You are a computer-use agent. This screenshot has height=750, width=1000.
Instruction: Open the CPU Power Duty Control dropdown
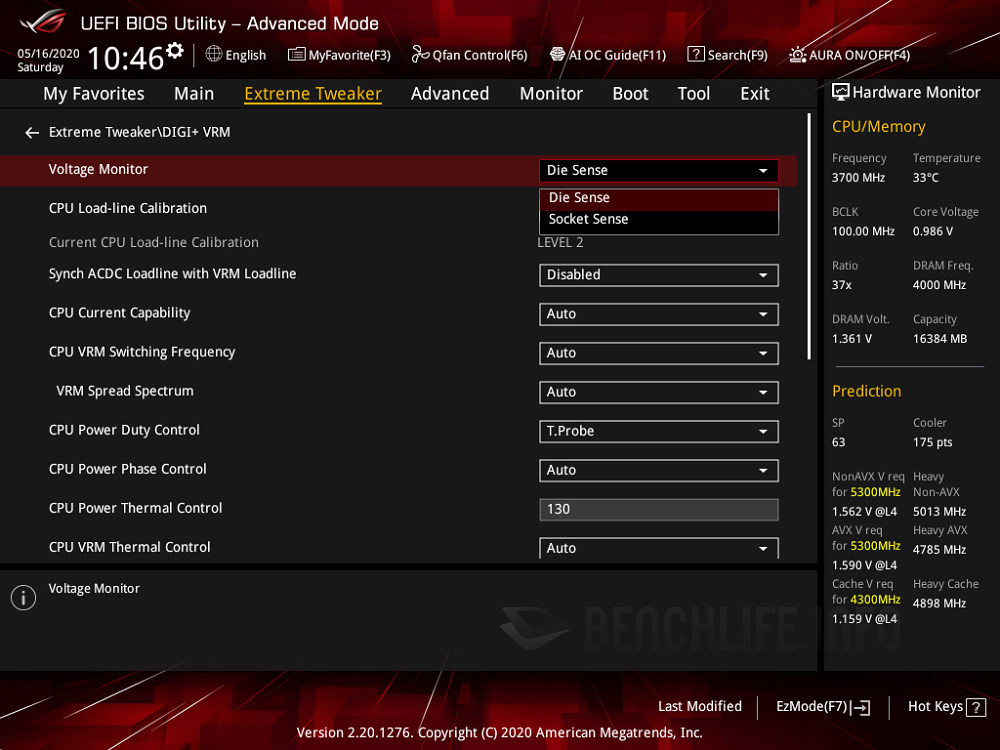pyautogui.click(x=658, y=431)
